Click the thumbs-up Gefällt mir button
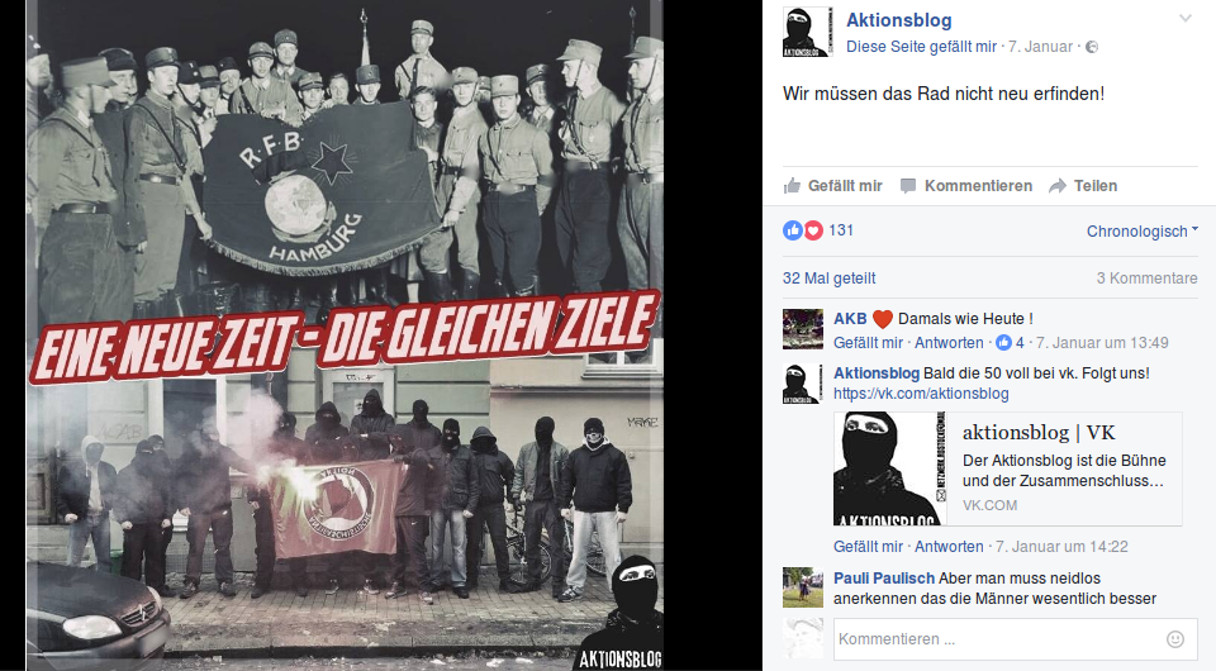The image size is (1216, 671). 832,186
